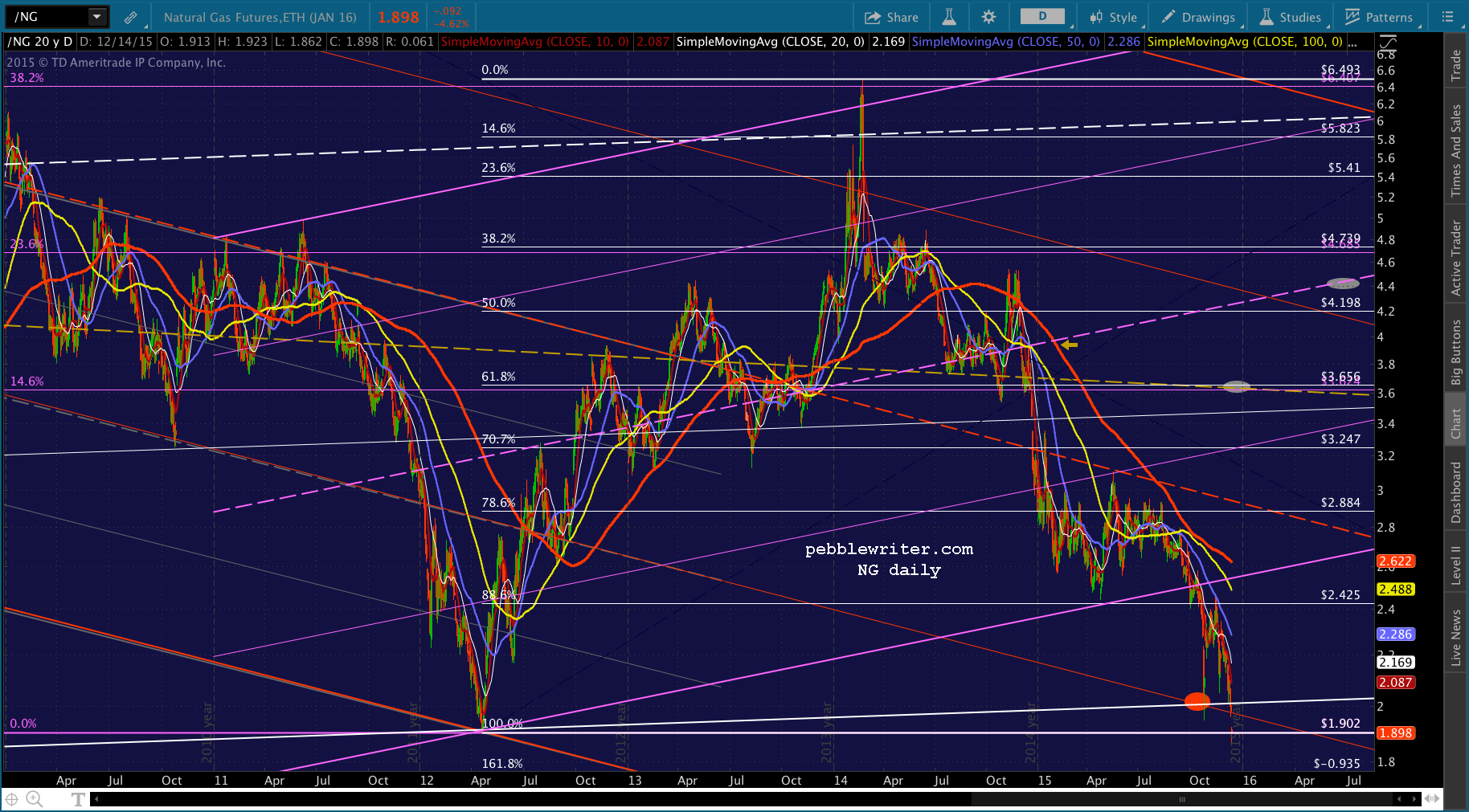This screenshot has height=812, width=1469.
Task: Click the symbol entry field showing /NG
Action: pos(47,16)
